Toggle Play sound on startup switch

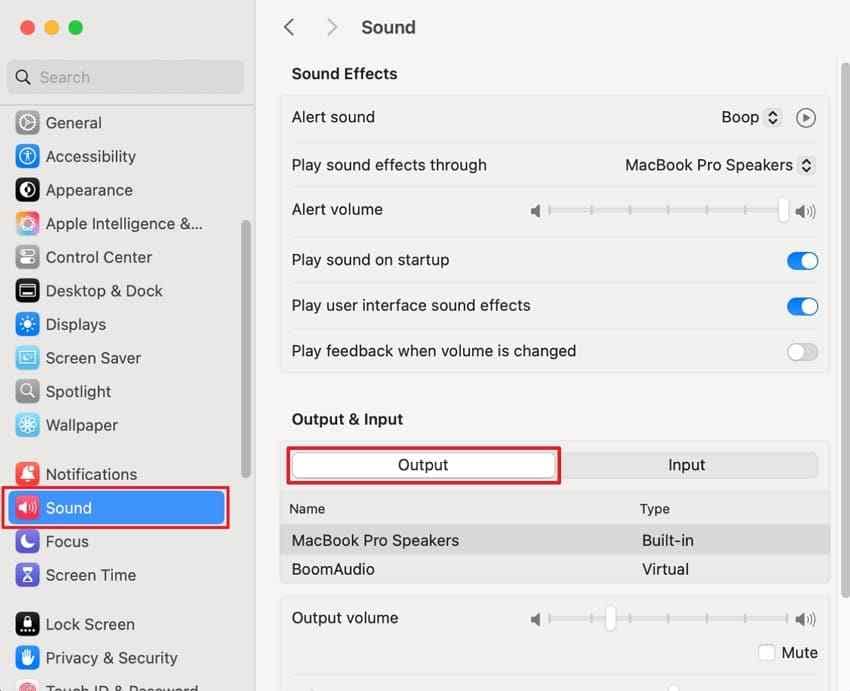coord(802,261)
